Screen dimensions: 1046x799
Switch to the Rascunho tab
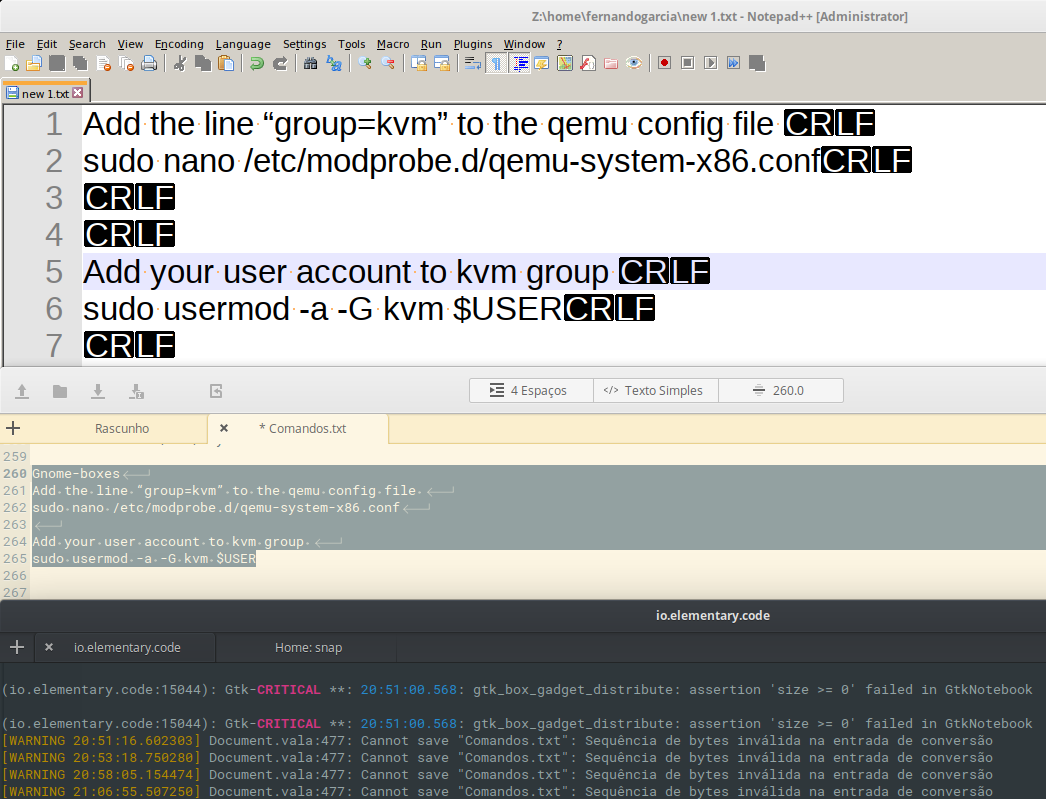click(x=122, y=428)
